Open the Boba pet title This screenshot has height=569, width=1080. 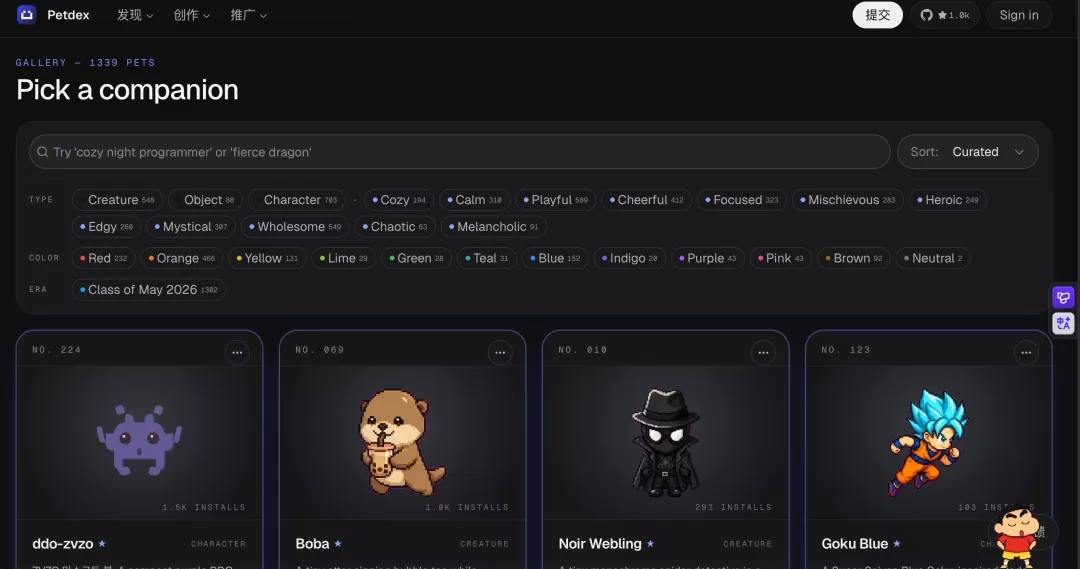coord(312,544)
